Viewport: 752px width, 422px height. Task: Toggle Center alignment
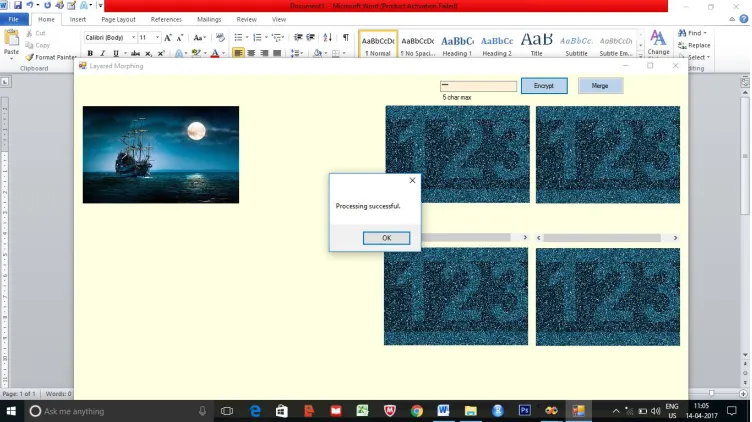point(251,53)
